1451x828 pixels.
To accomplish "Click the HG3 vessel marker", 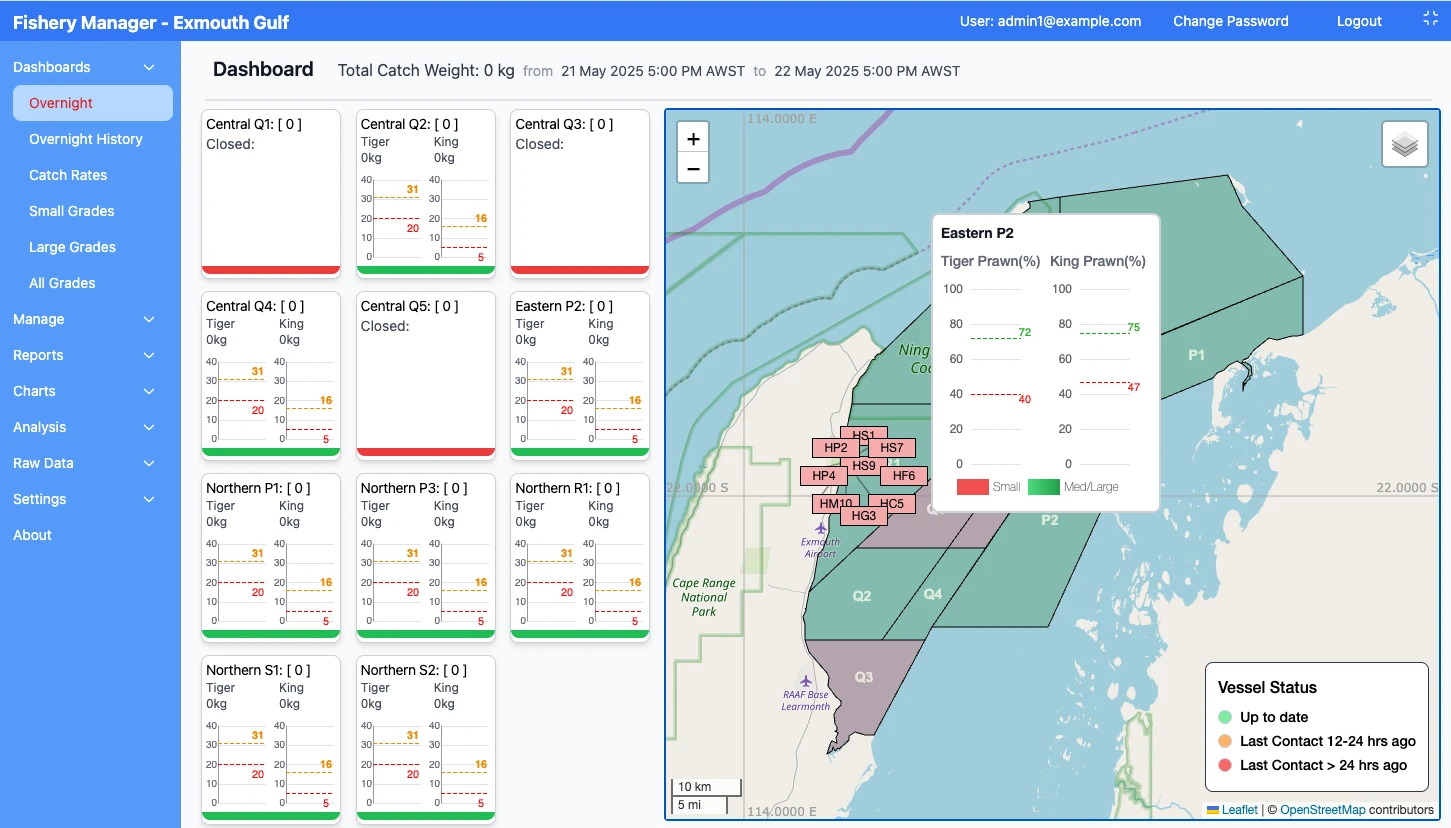I will 863,516.
